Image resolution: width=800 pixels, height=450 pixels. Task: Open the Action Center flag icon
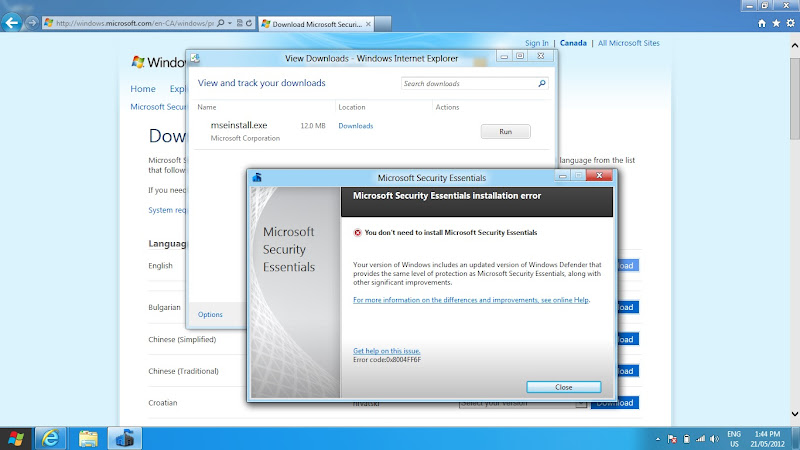(x=672, y=439)
